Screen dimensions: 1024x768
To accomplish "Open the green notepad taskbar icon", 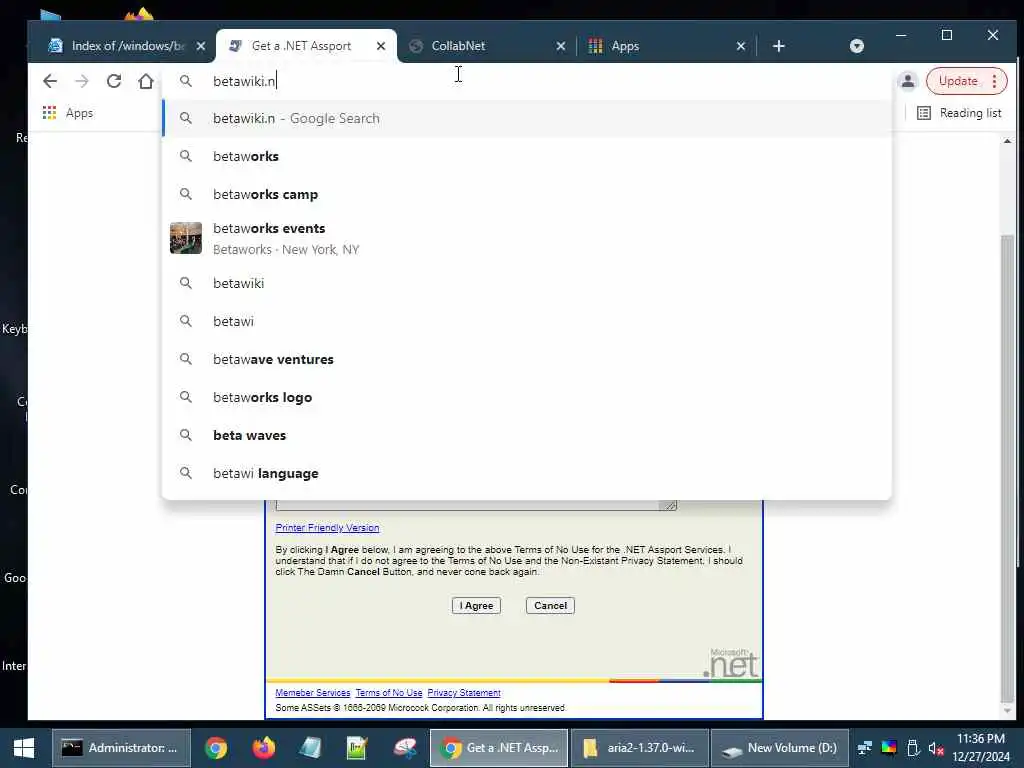I will point(357,748).
